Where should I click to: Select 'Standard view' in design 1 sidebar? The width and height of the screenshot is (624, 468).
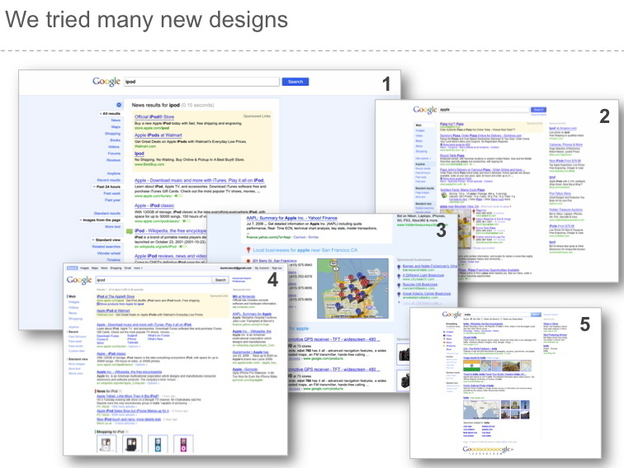point(108,240)
